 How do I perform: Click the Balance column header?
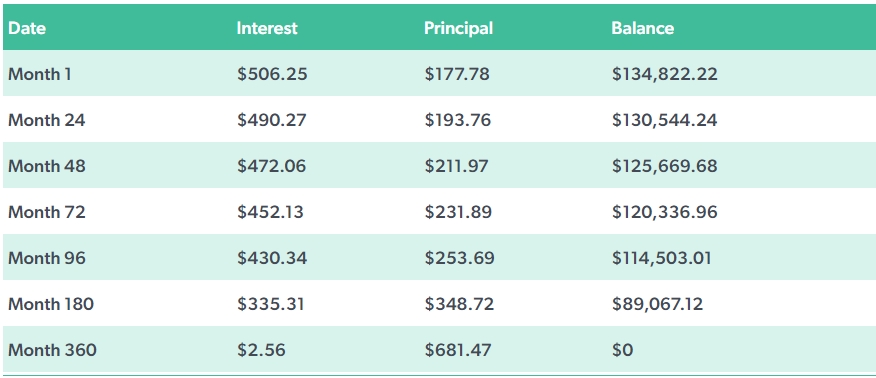click(x=642, y=28)
